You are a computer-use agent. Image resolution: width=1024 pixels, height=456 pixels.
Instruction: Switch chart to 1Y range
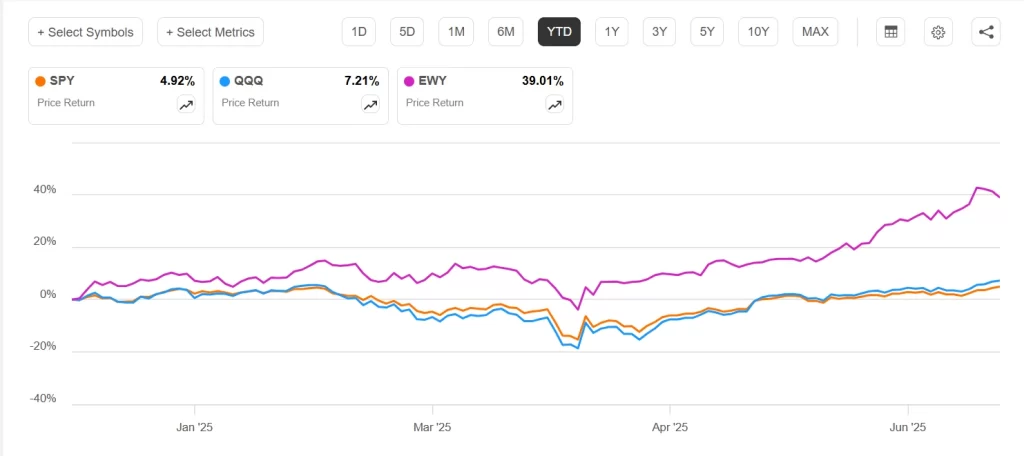(x=612, y=32)
